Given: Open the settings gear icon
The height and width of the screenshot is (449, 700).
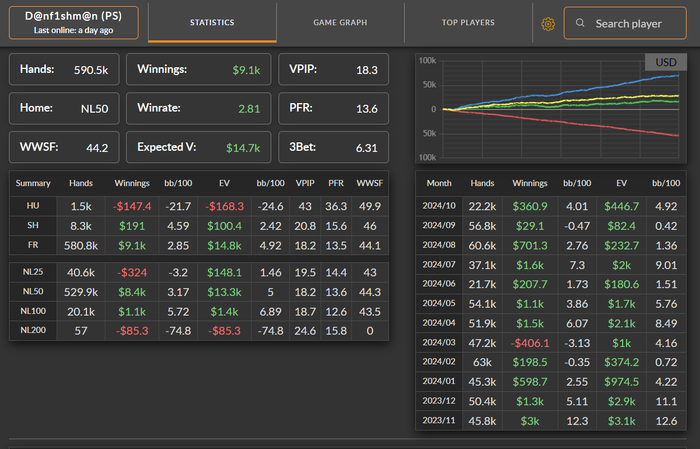Looking at the screenshot, I should (548, 24).
